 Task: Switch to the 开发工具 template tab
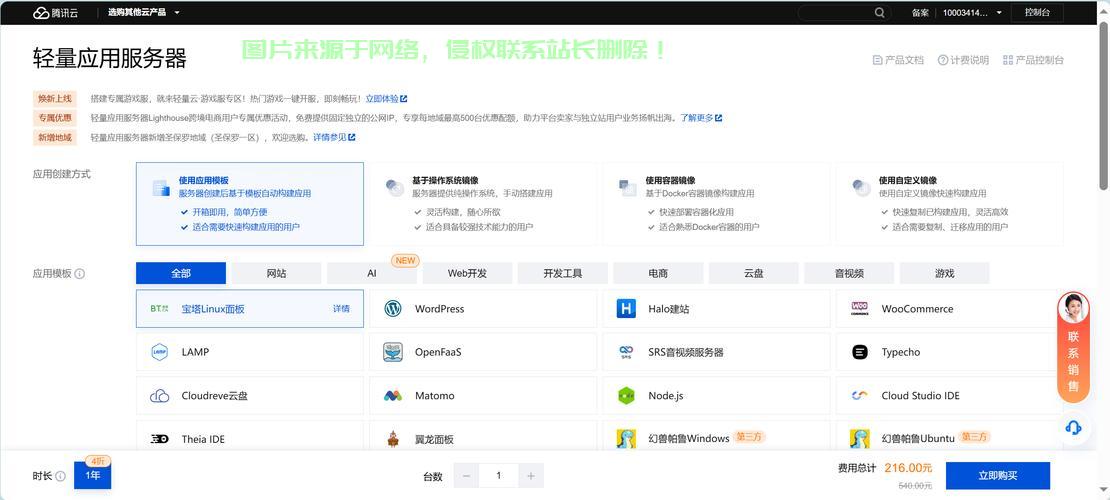[563, 273]
